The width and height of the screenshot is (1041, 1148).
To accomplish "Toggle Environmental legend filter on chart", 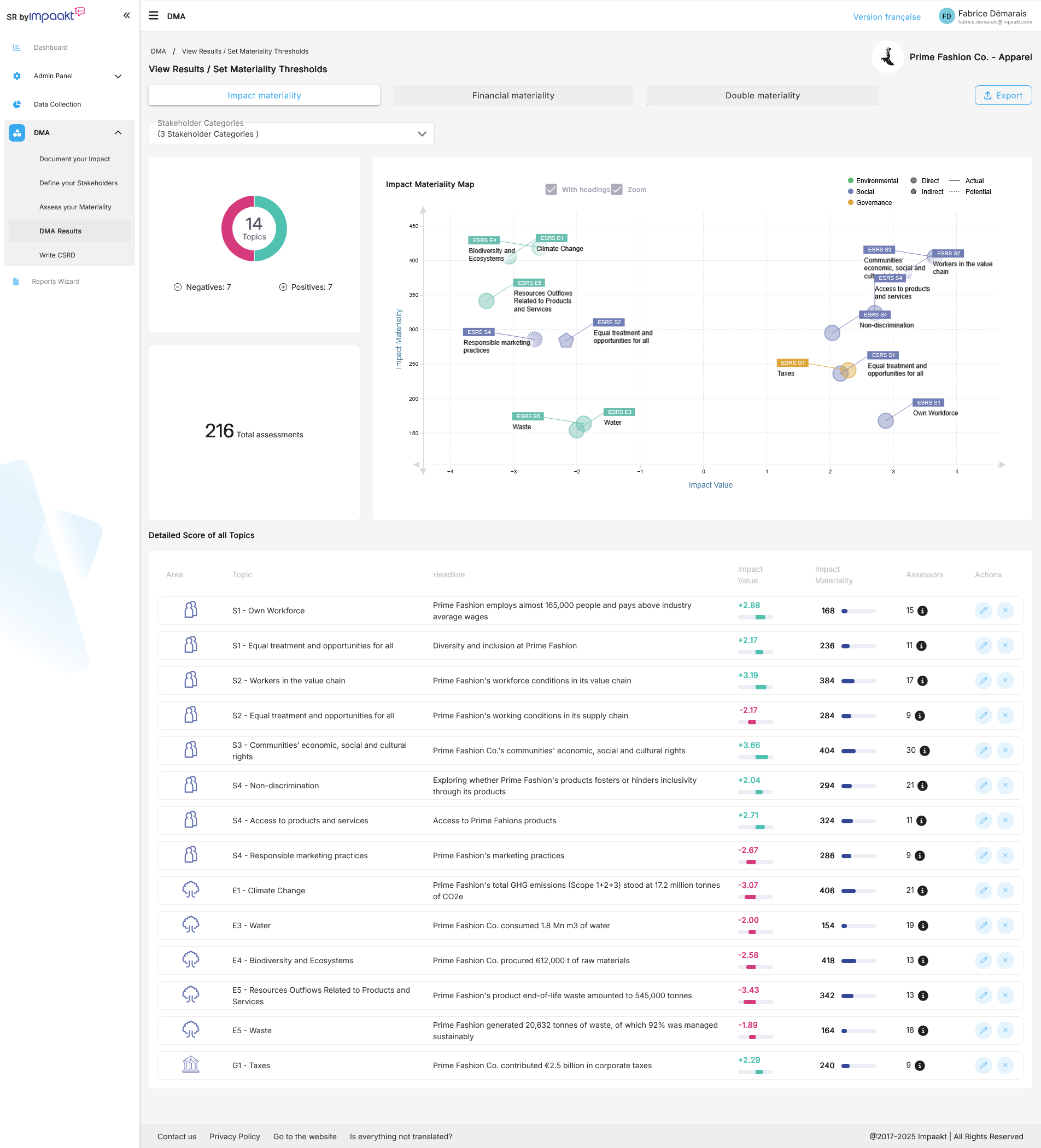I will [x=873, y=180].
